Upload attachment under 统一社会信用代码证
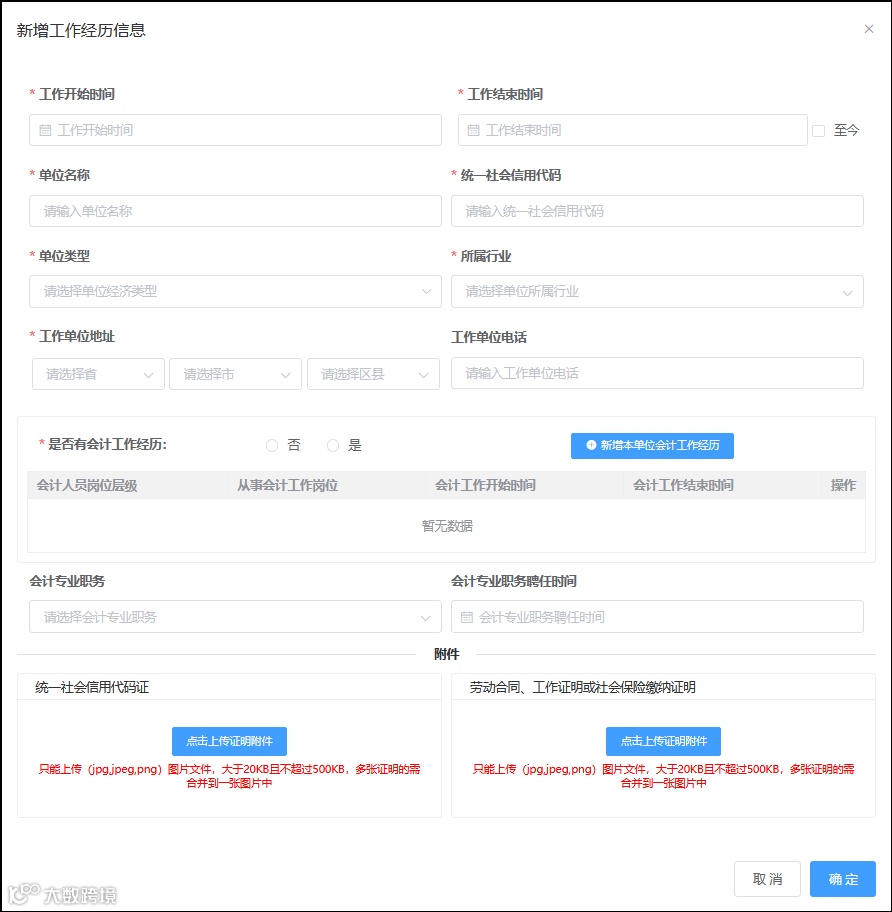Screen dimensions: 892x912 tap(229, 741)
